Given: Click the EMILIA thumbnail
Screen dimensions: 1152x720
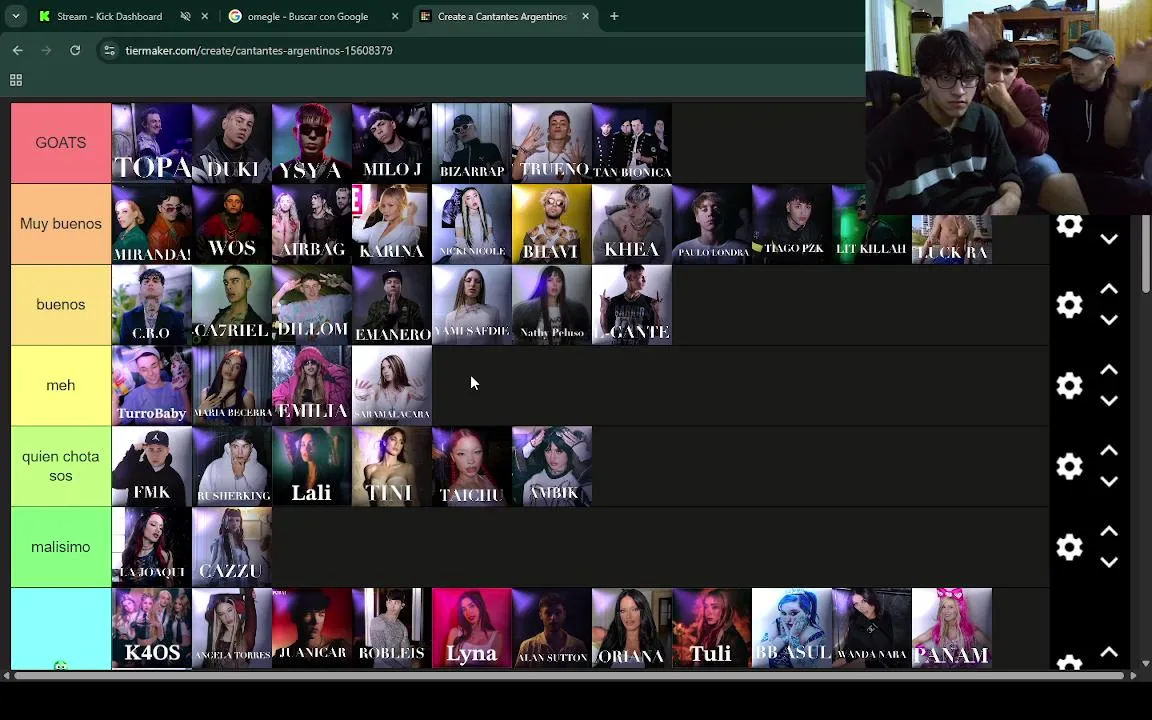Looking at the screenshot, I should (312, 385).
